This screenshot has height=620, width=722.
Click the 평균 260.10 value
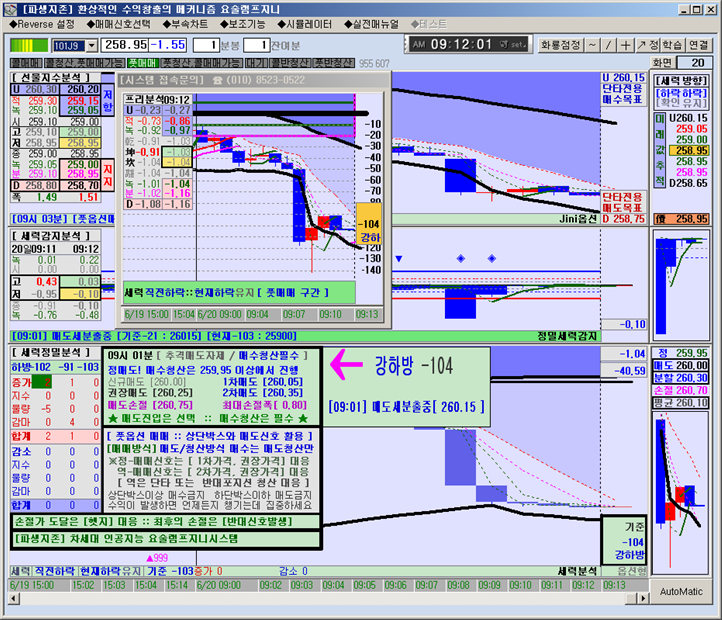click(x=681, y=403)
